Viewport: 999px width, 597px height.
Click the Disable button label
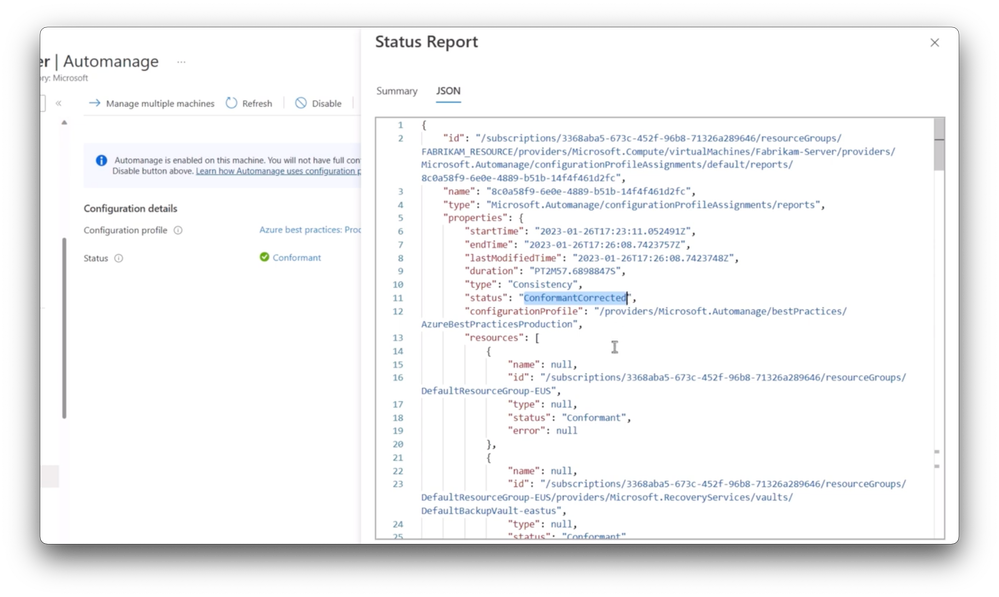(326, 103)
